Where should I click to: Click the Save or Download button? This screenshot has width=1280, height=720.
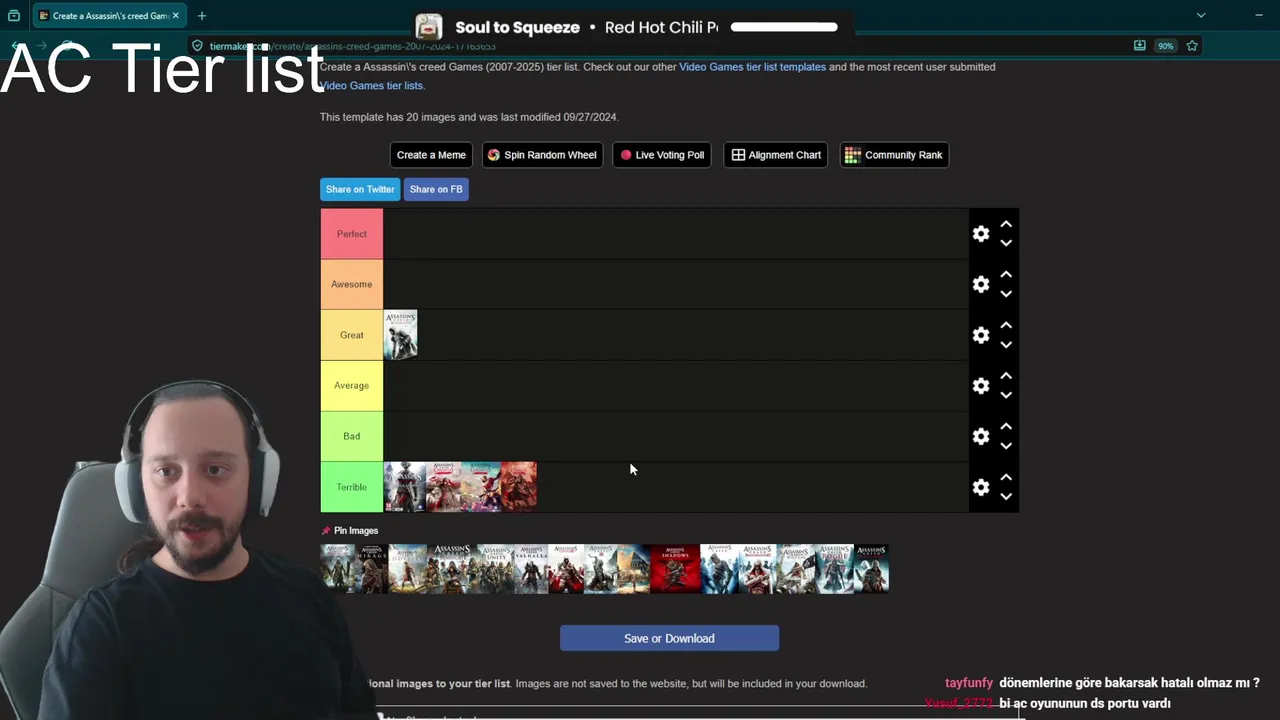coord(669,638)
